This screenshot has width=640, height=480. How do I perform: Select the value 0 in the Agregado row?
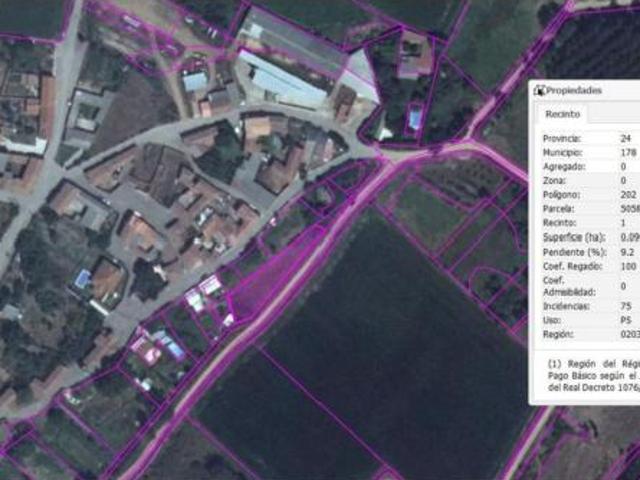(623, 167)
